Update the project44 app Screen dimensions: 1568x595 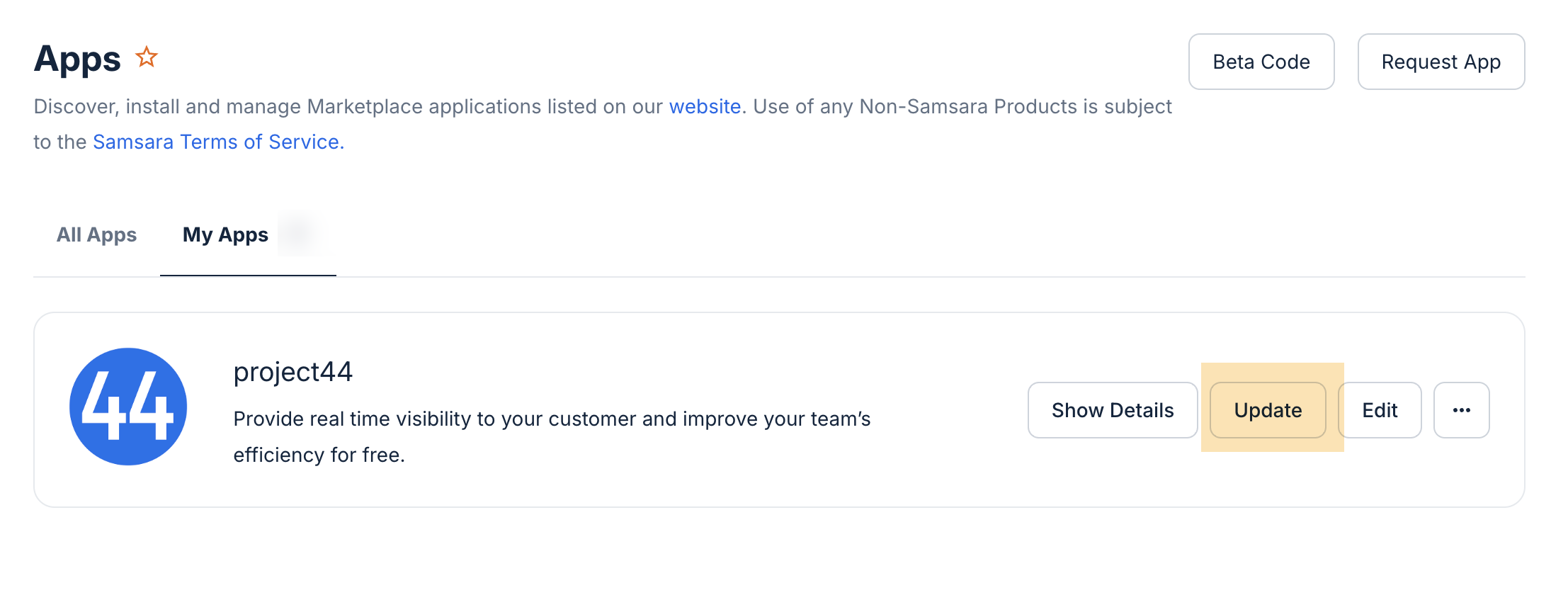pyautogui.click(x=1268, y=410)
